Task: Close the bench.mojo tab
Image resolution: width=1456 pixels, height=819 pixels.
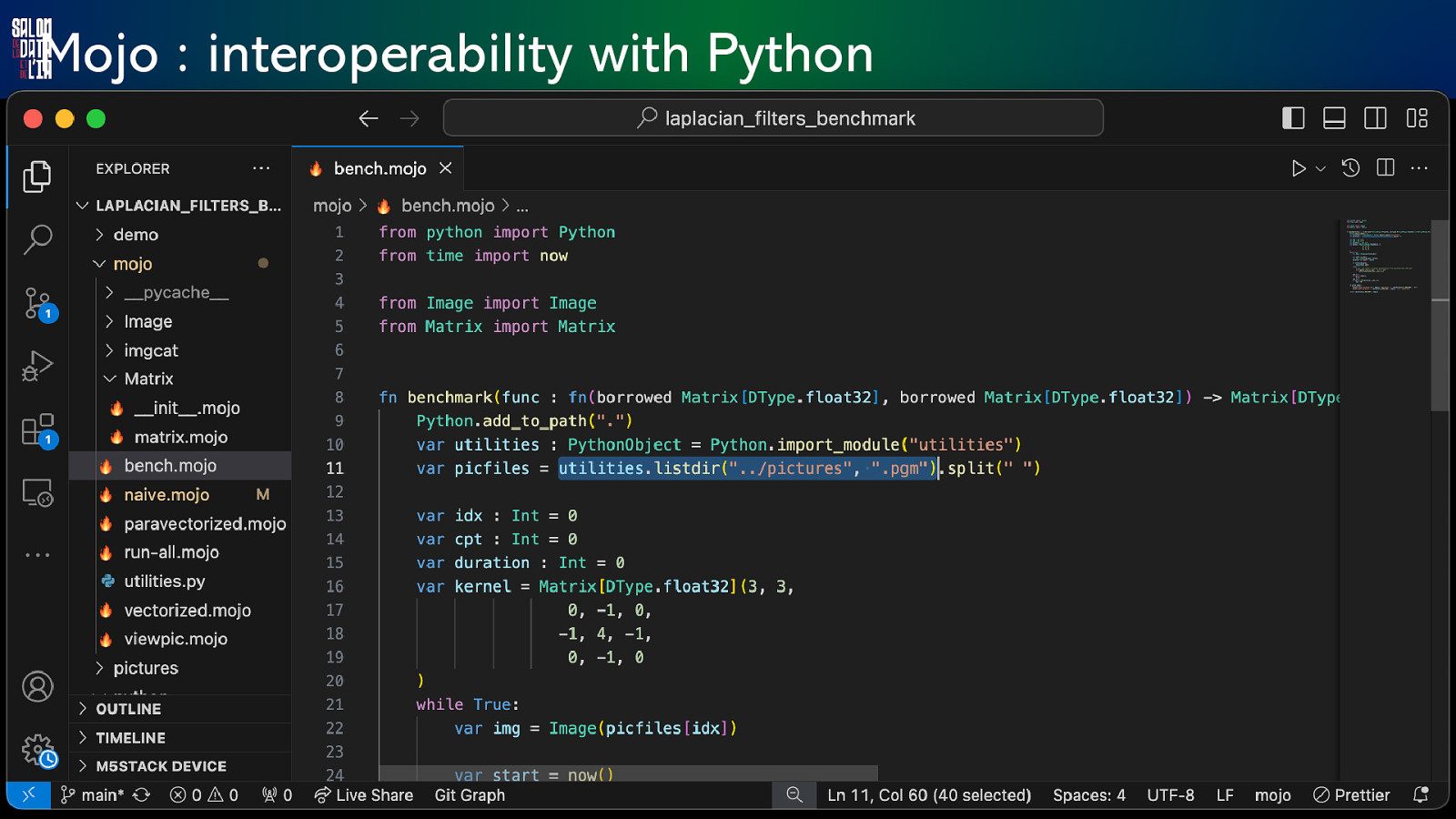Action: pos(445,168)
